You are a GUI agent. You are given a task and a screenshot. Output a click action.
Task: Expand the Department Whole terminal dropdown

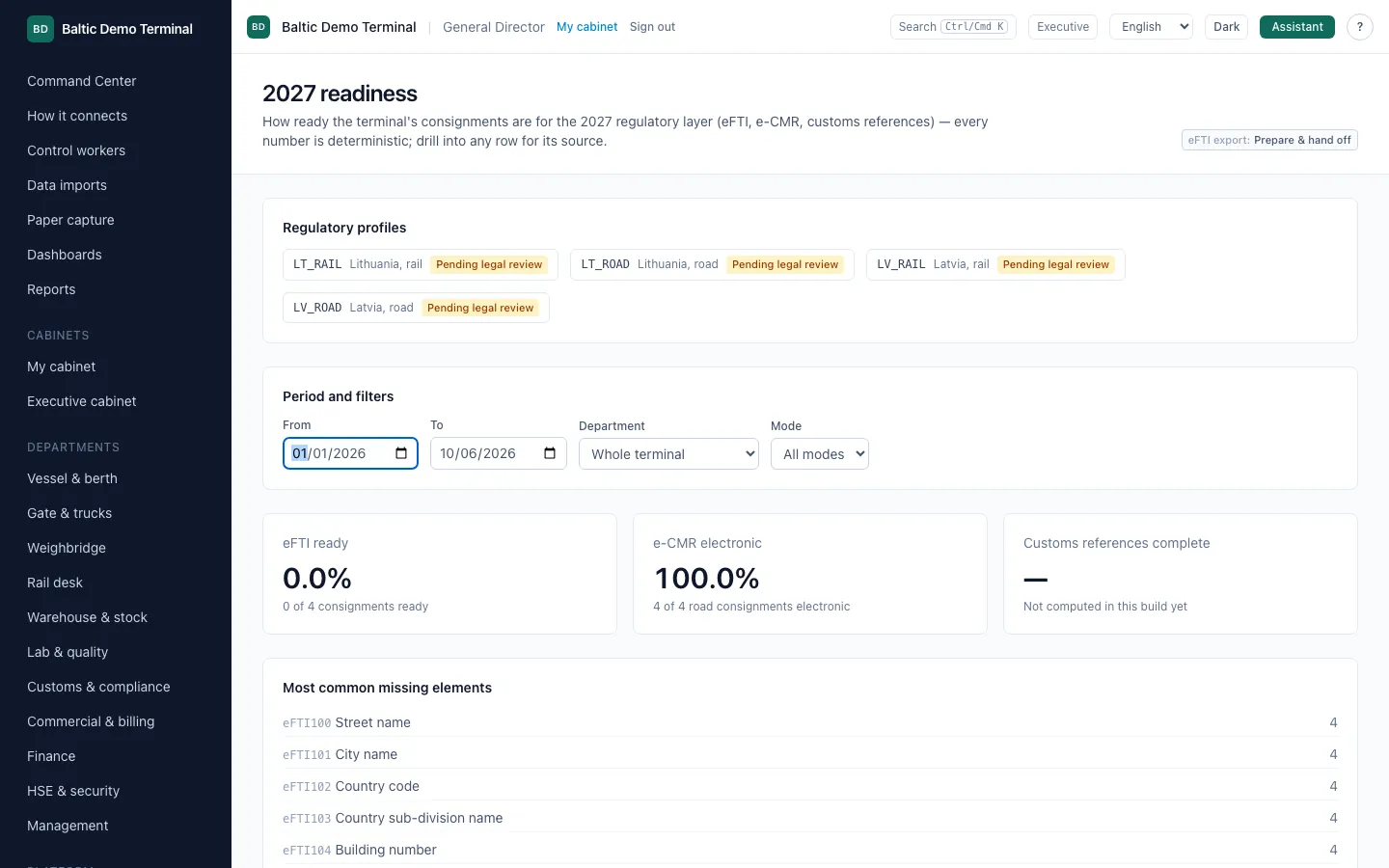coord(668,454)
